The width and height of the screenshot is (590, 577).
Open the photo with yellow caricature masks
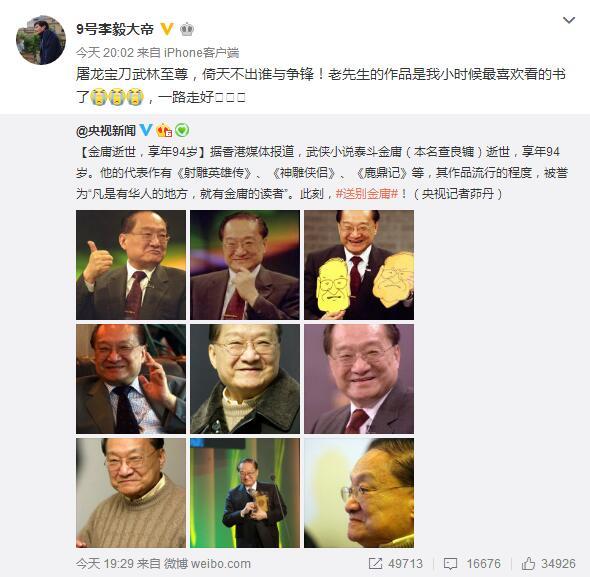click(359, 265)
